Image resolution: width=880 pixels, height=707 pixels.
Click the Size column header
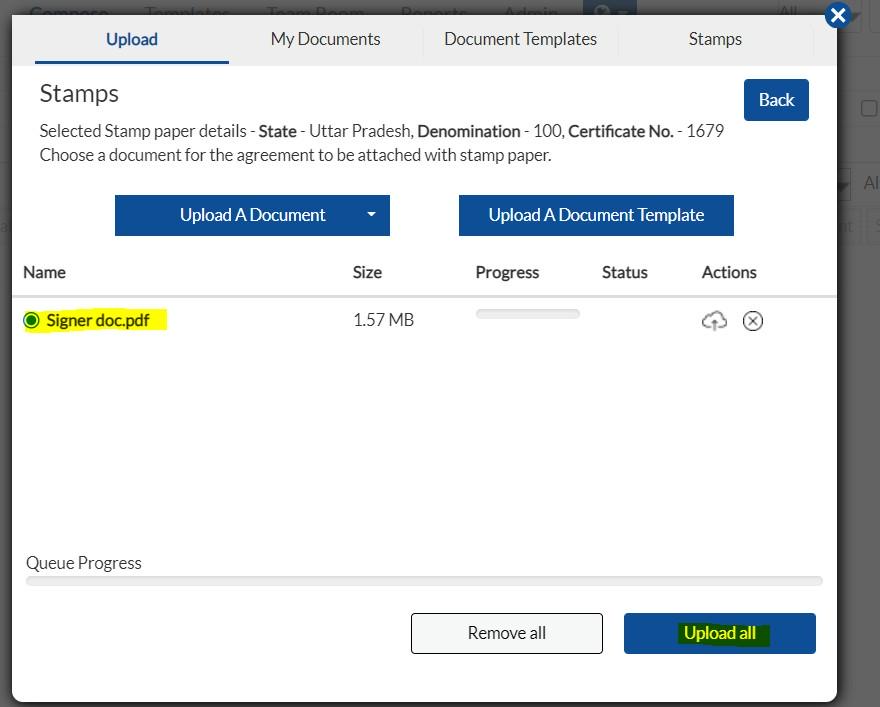pos(367,272)
